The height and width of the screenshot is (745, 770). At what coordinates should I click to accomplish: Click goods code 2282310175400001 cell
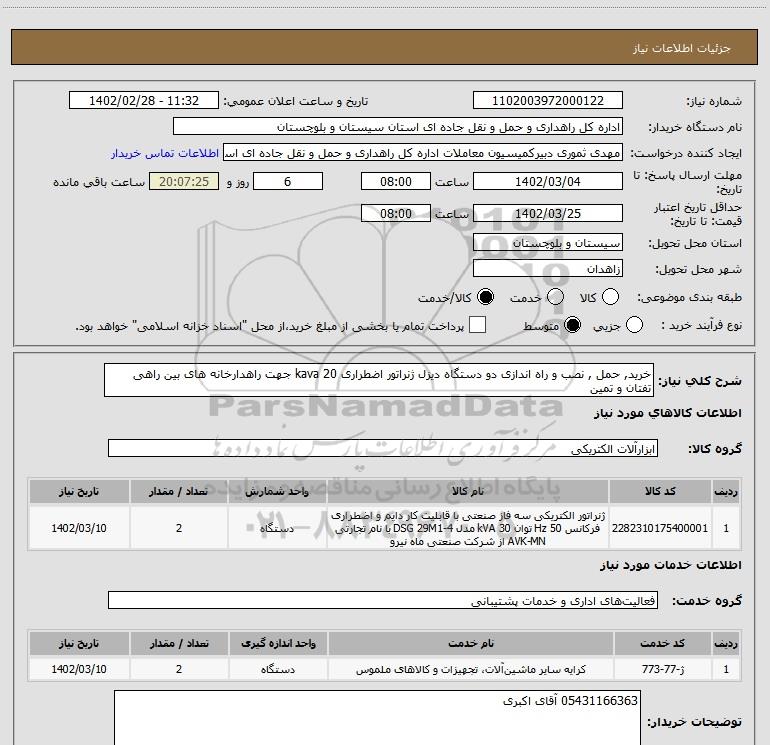tap(660, 528)
